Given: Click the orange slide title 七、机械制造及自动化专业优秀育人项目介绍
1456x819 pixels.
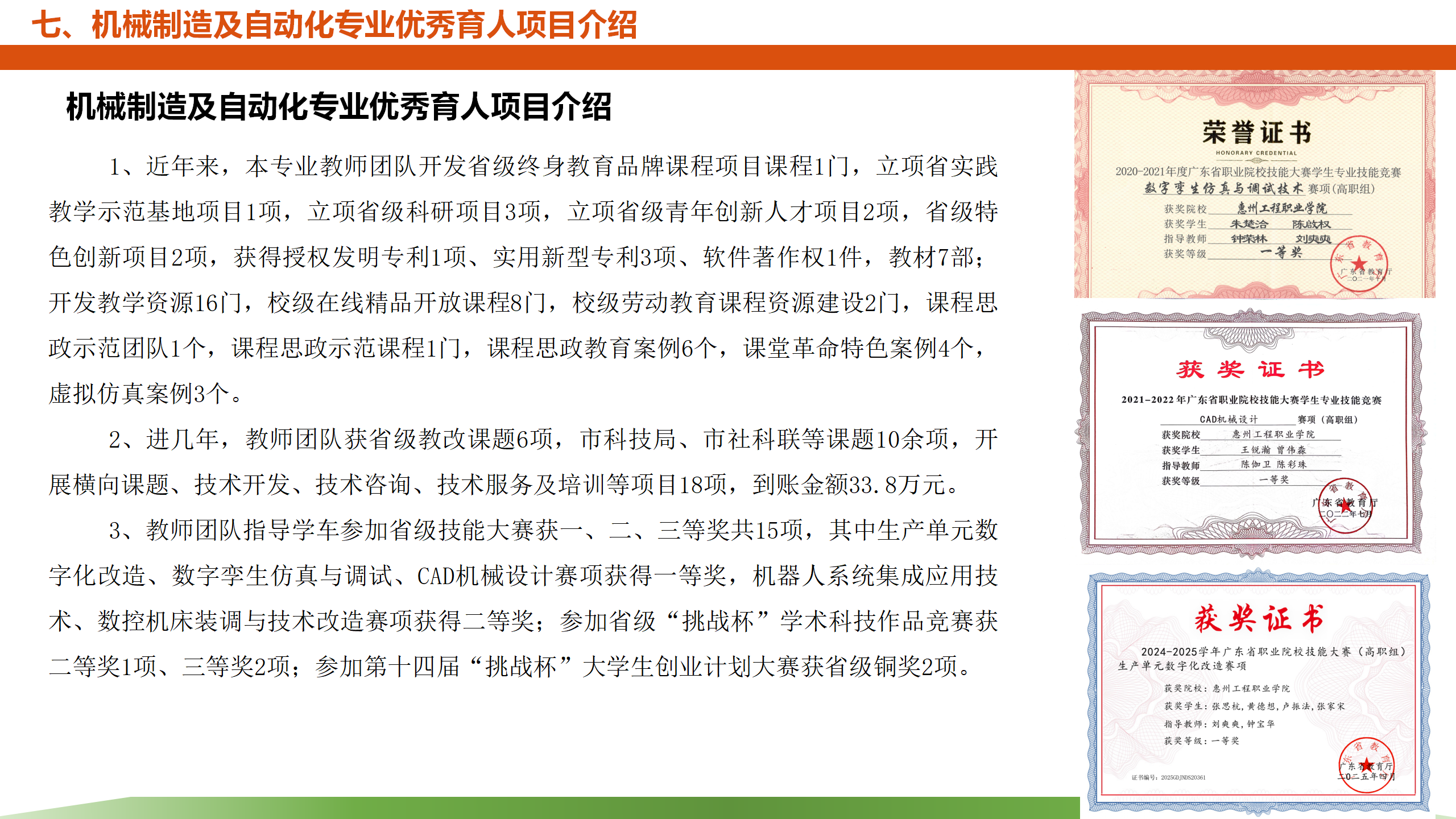Looking at the screenshot, I should click(x=334, y=25).
